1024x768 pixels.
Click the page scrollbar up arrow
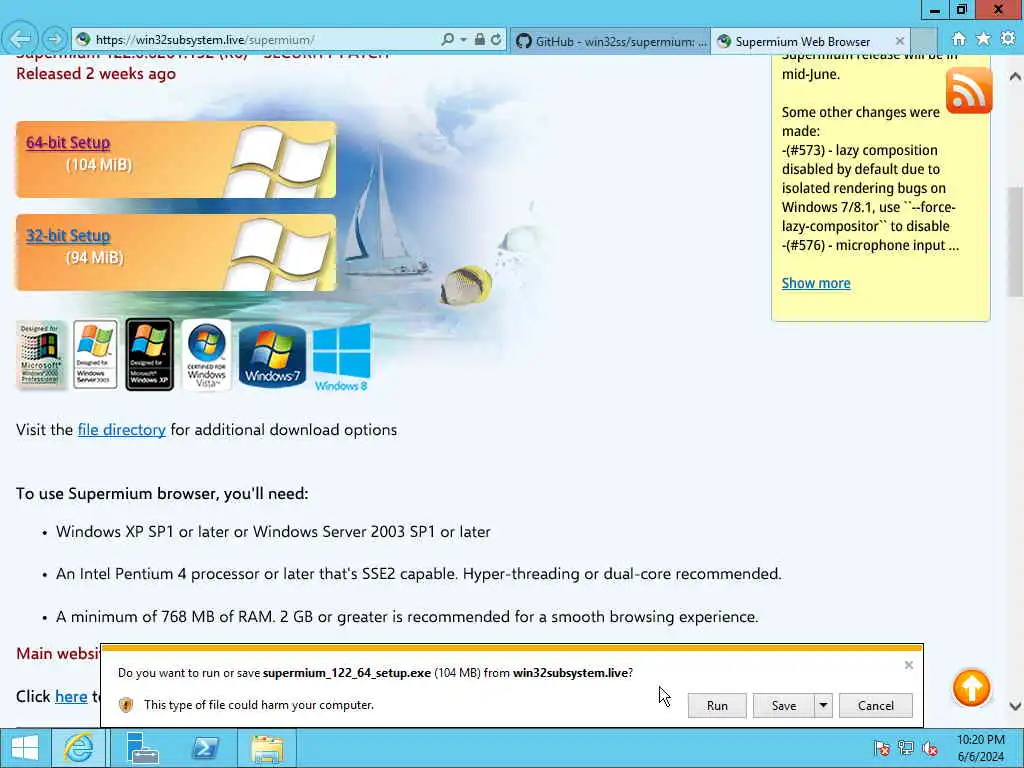[1015, 76]
